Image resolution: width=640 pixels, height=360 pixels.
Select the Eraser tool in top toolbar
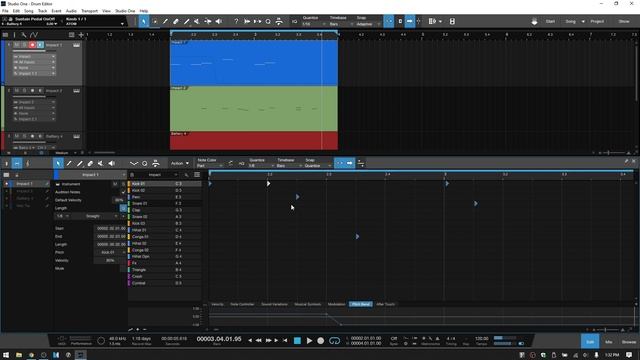[x=176, y=21]
